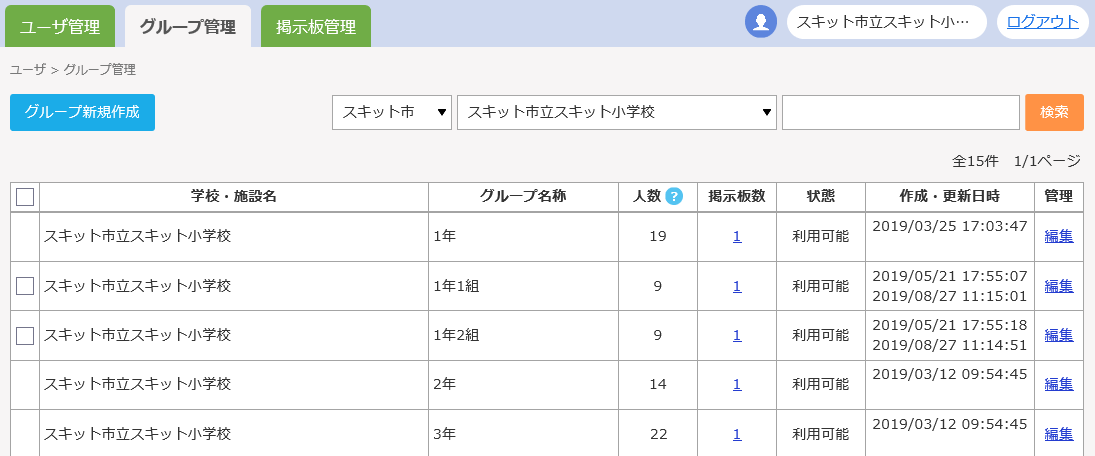Expand the スキット市立スキット小学校 school dropdown
The height and width of the screenshot is (456, 1095).
tap(616, 113)
